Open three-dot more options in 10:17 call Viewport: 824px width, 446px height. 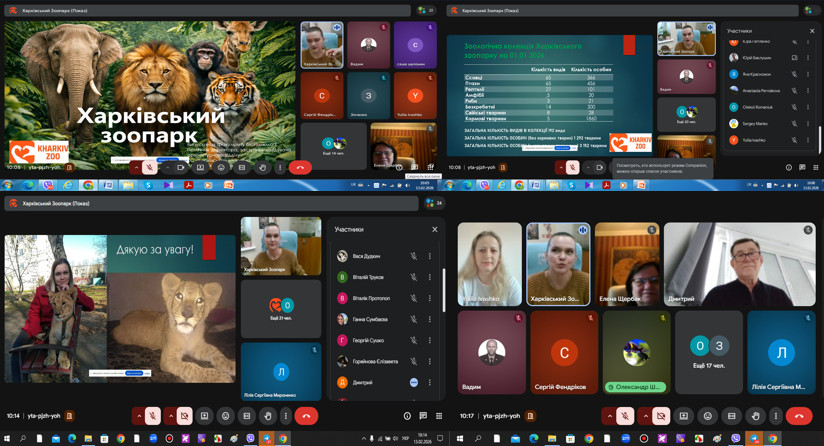point(776,416)
